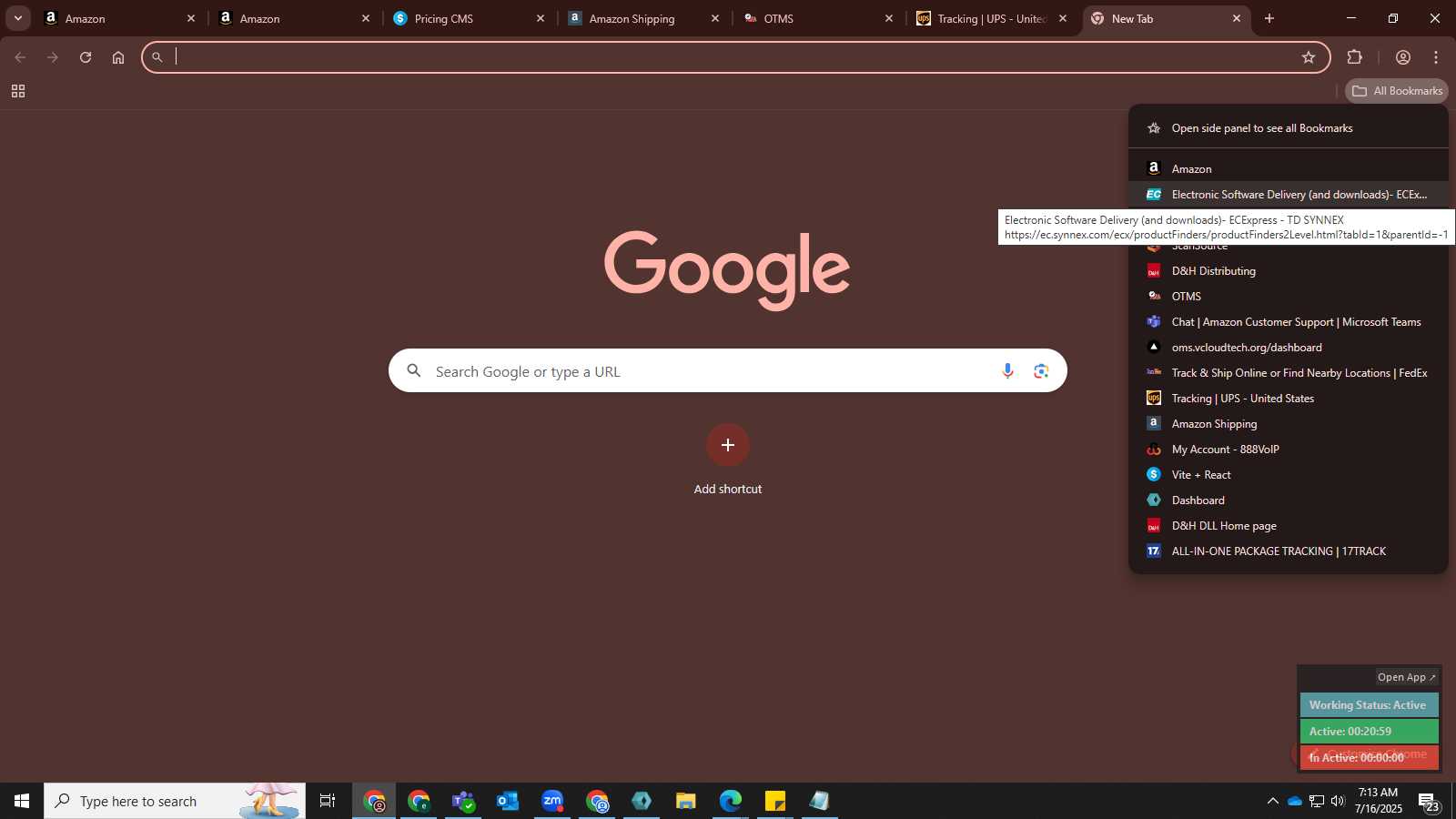
Task: Switch to the Amazon Shipping tab
Action: [x=645, y=18]
